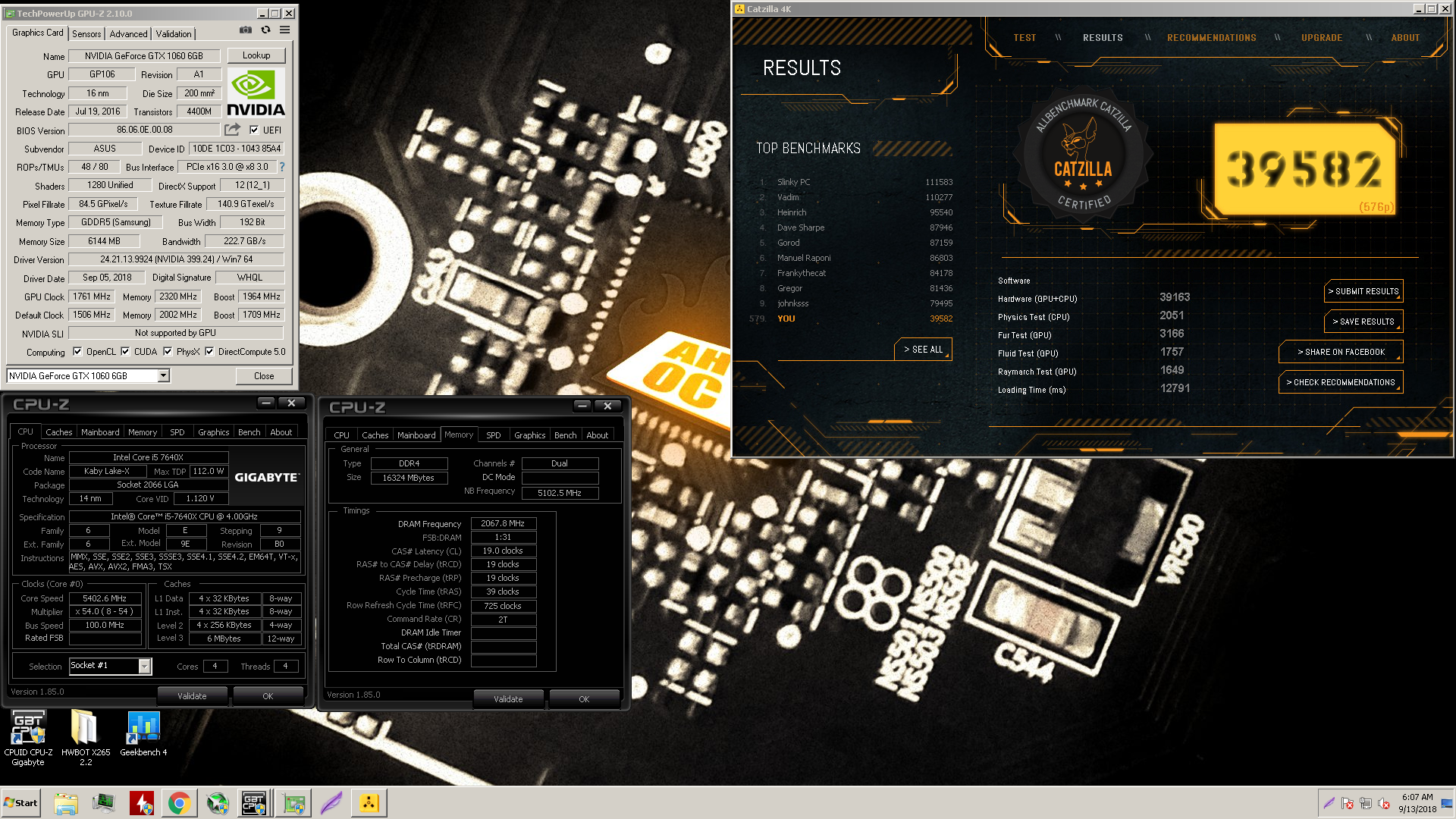
Task: Toggle the PhysX checkbox
Action: coord(168,352)
